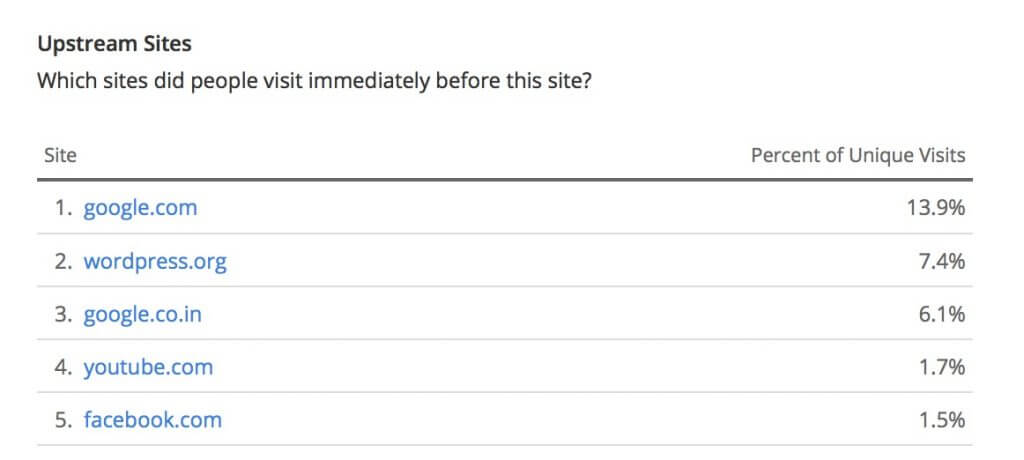Click the question text about sites visited before
The width and height of the screenshot is (1024, 460).
click(x=313, y=81)
